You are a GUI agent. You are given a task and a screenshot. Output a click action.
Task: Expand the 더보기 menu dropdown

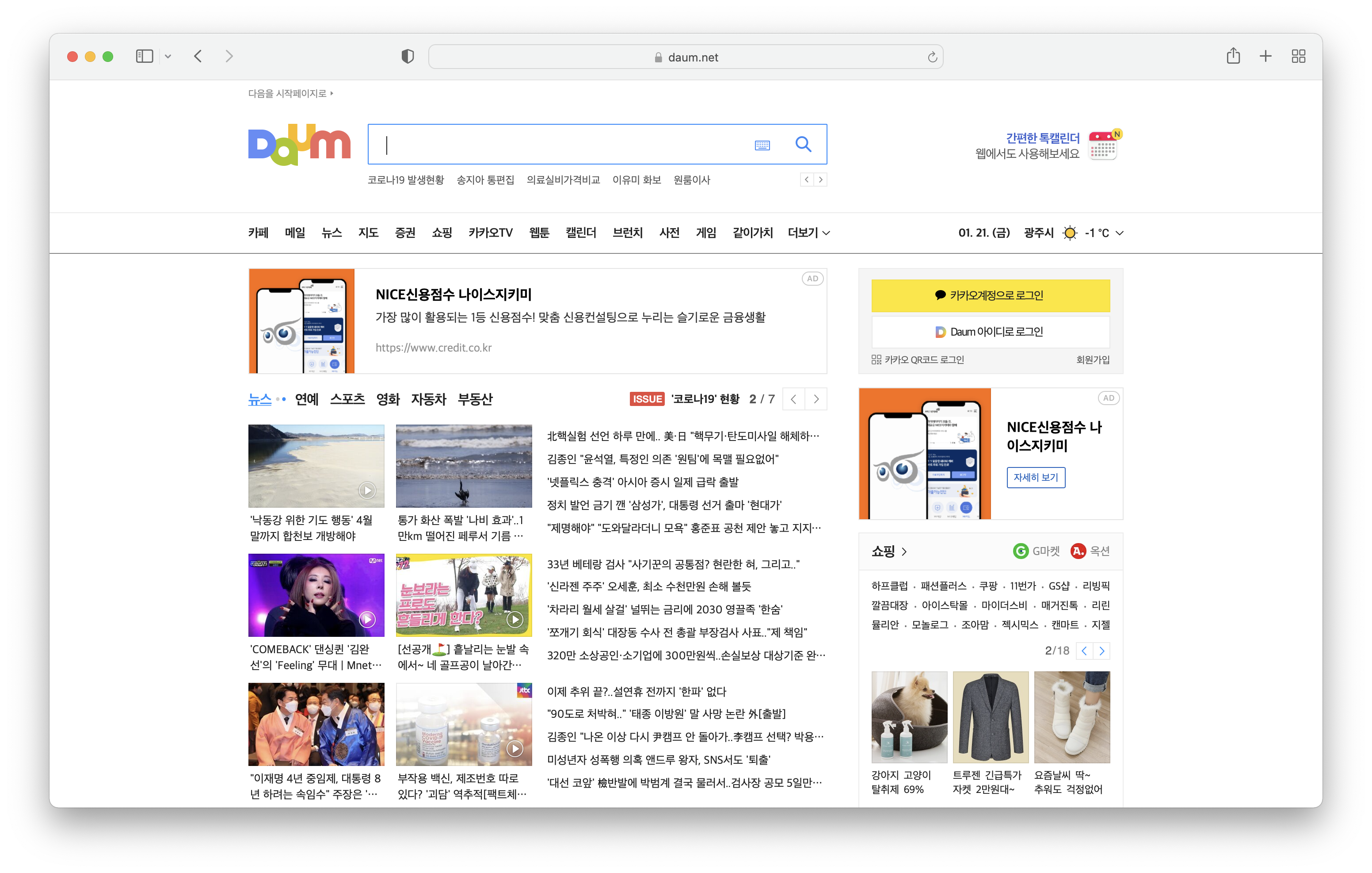(x=808, y=233)
